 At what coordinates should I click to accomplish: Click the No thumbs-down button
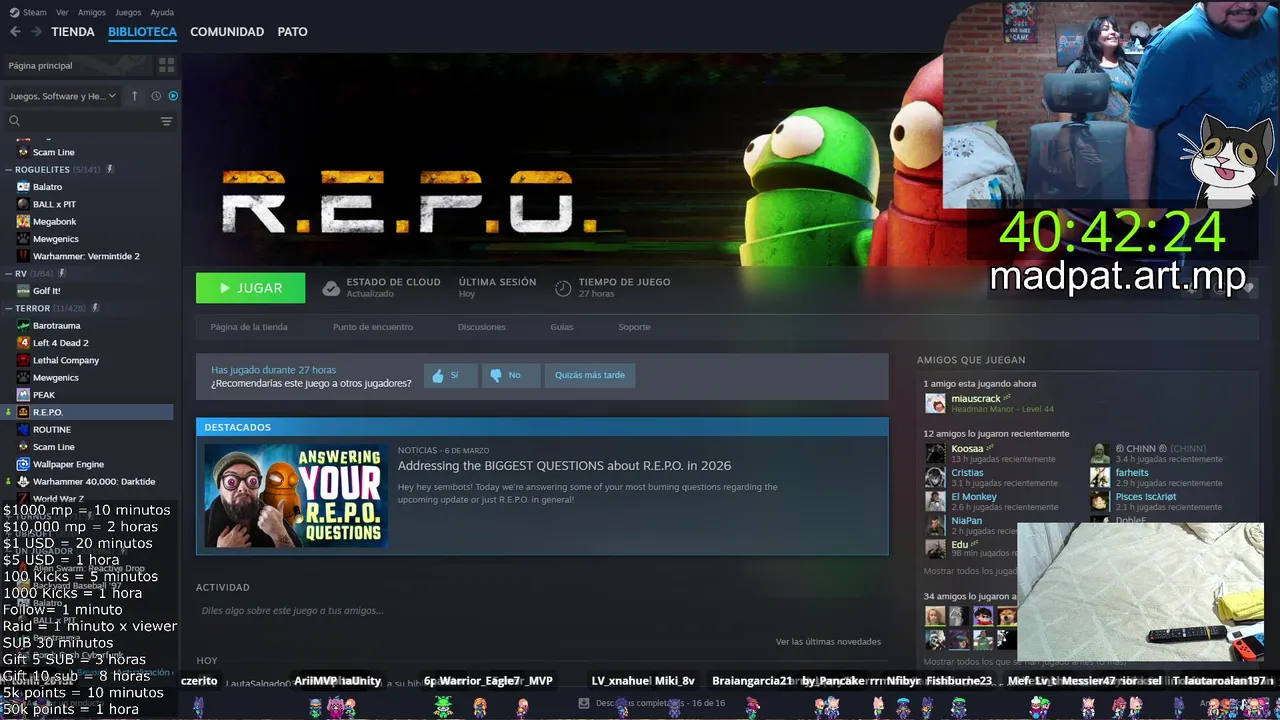pyautogui.click(x=511, y=375)
